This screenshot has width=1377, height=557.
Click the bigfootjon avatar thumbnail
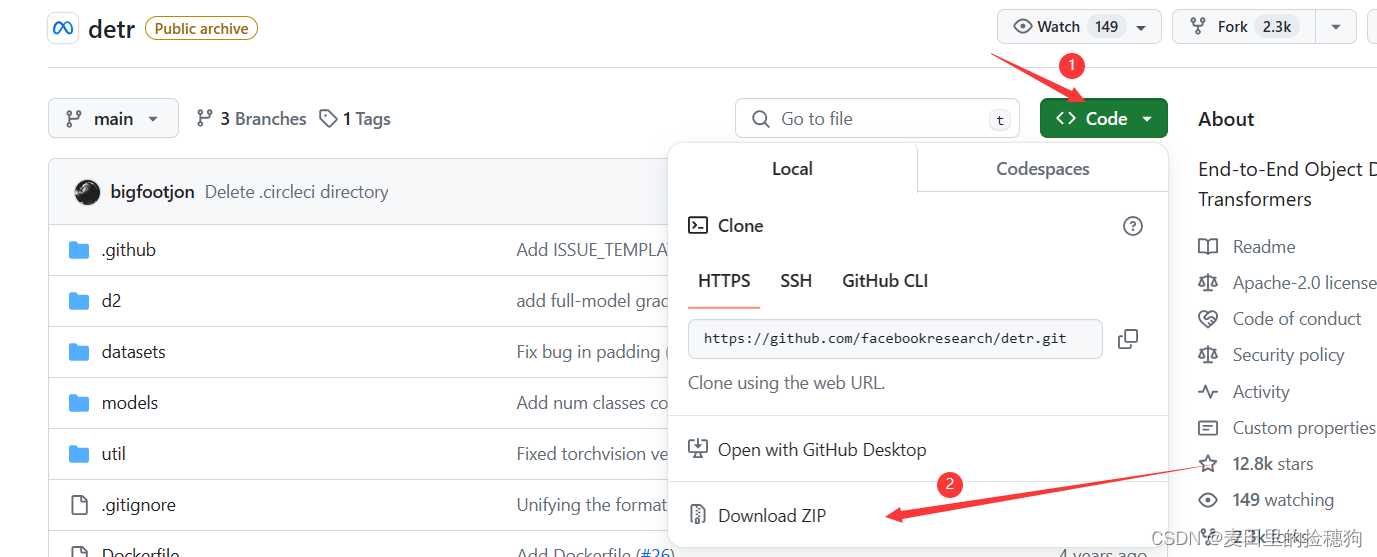[87, 192]
